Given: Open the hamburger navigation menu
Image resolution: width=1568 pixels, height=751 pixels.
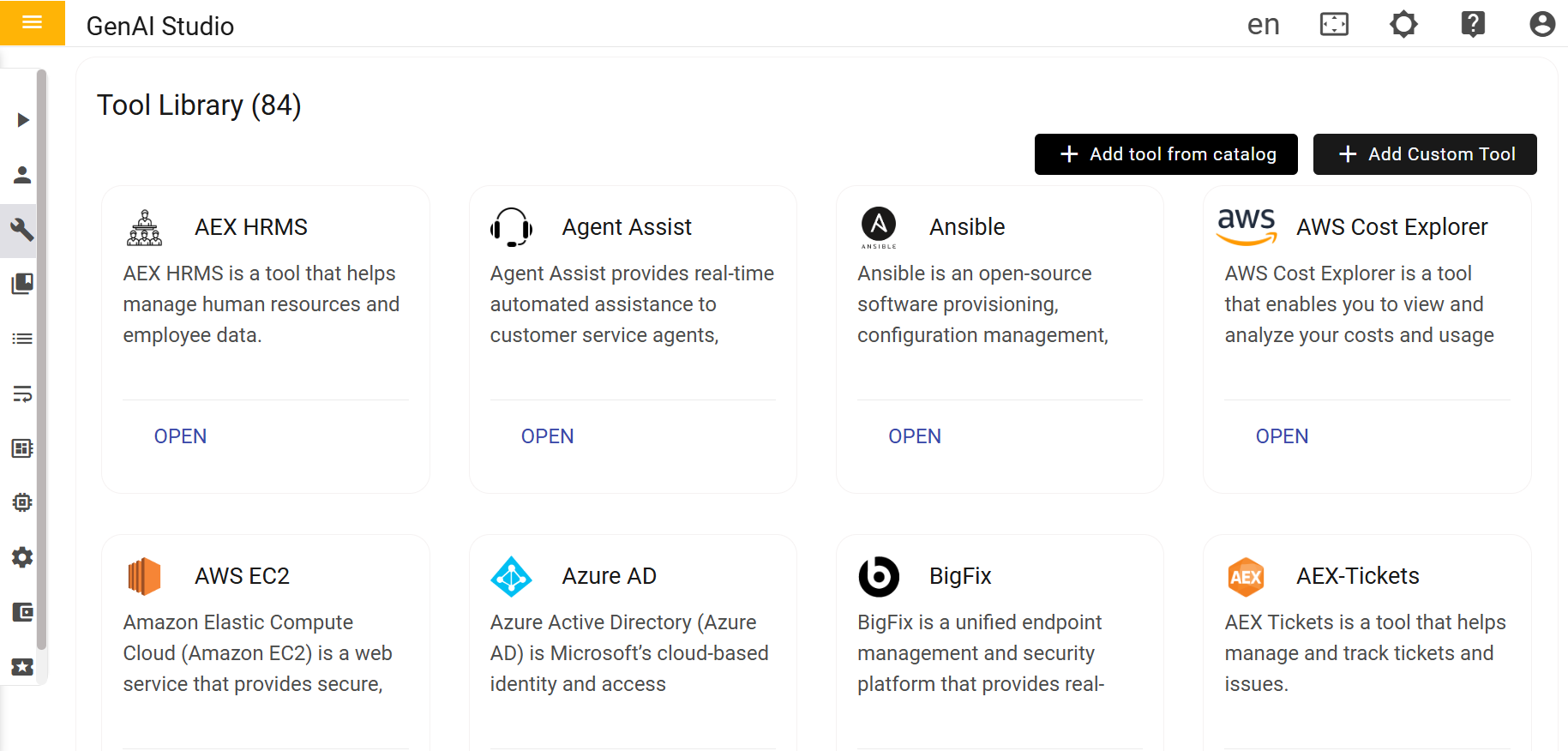Looking at the screenshot, I should click(32, 23).
